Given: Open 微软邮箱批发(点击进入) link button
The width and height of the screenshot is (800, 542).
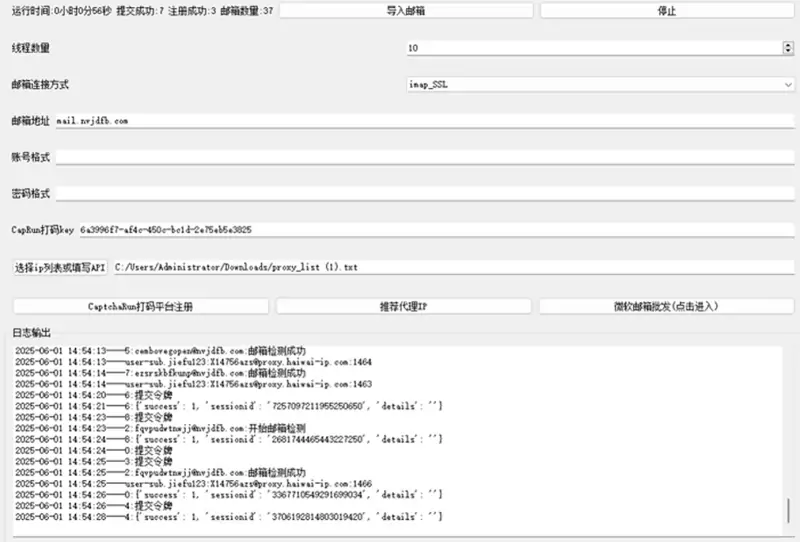Looking at the screenshot, I should click(x=666, y=306).
